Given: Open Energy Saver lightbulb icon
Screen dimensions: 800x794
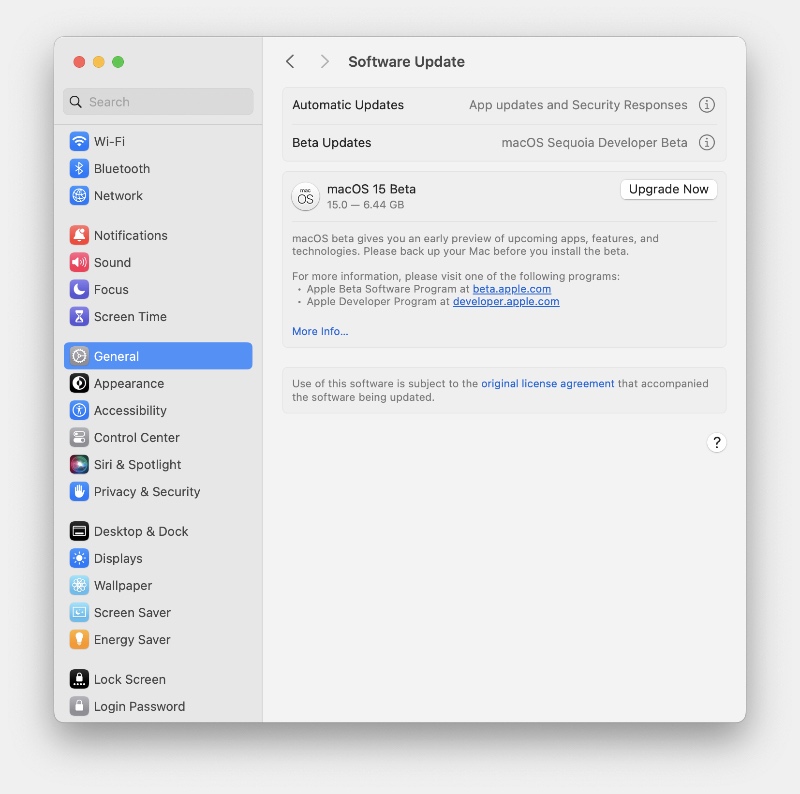Looking at the screenshot, I should pos(79,640).
